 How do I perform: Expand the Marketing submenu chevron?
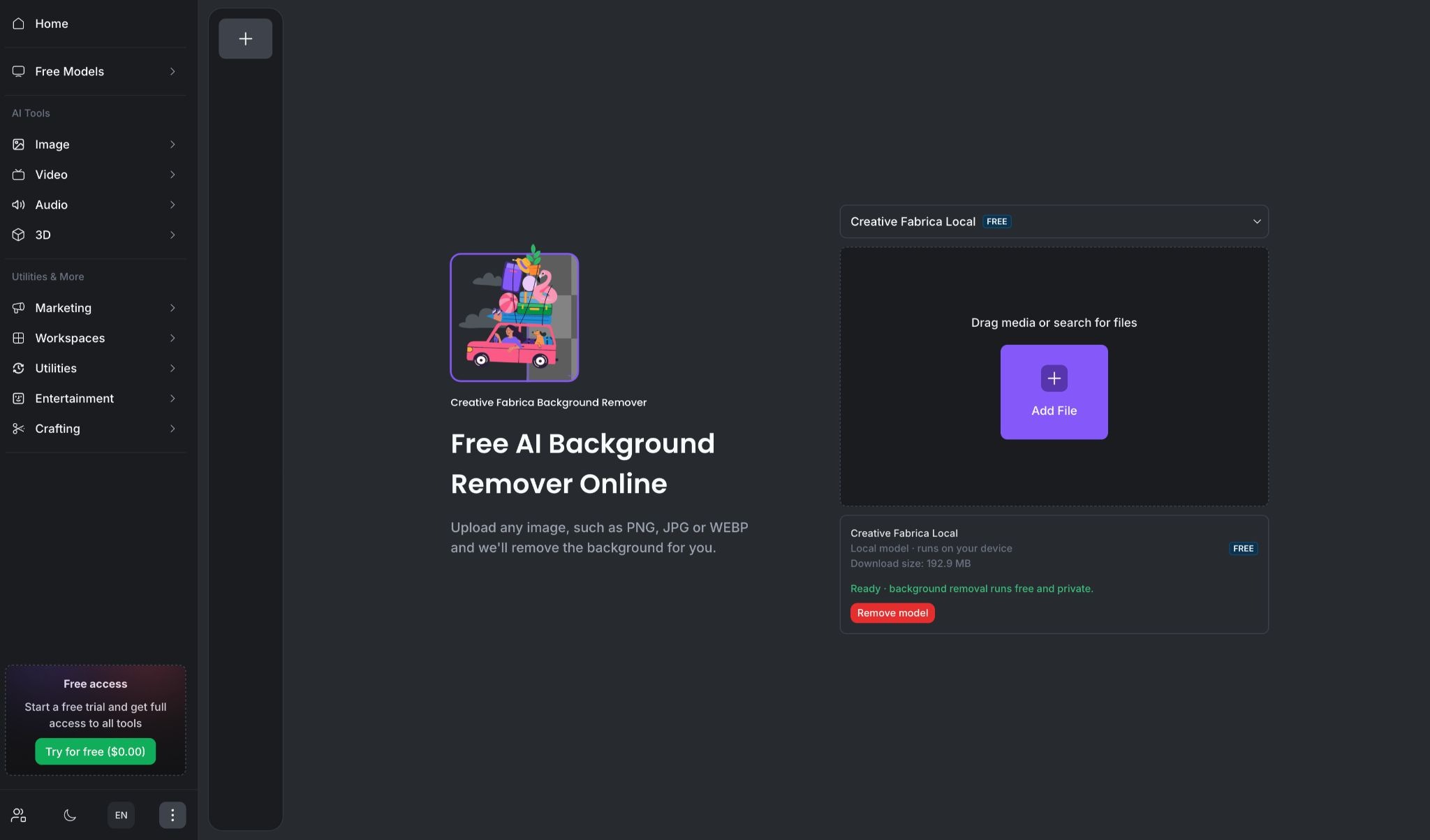click(x=172, y=308)
